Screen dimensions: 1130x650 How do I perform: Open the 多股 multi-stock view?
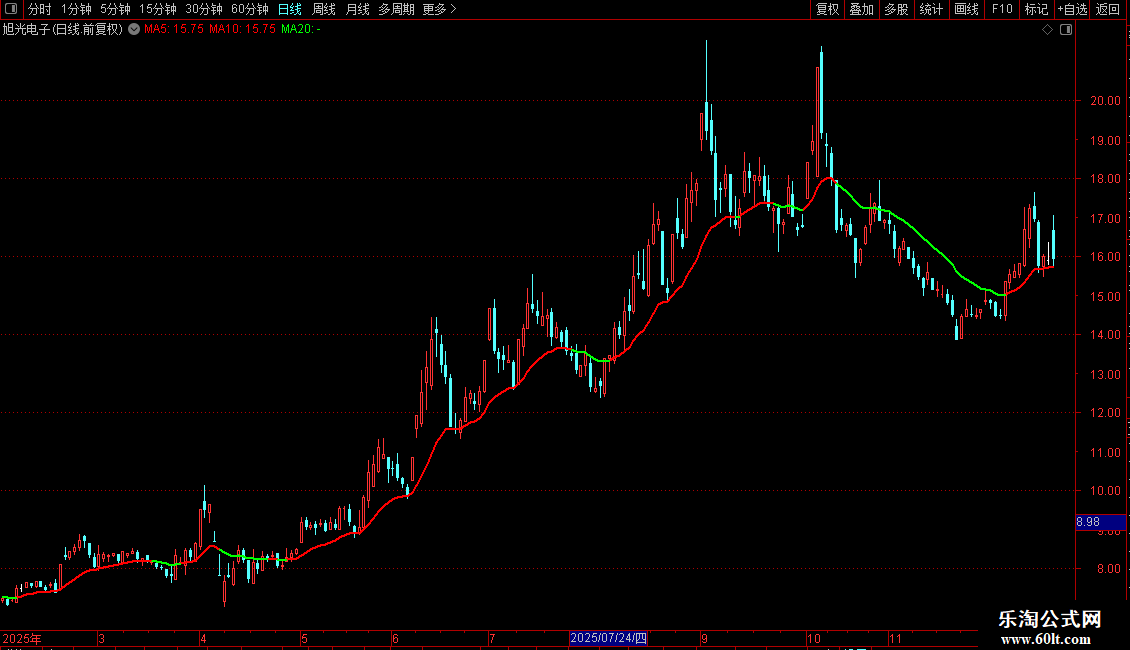[x=896, y=9]
